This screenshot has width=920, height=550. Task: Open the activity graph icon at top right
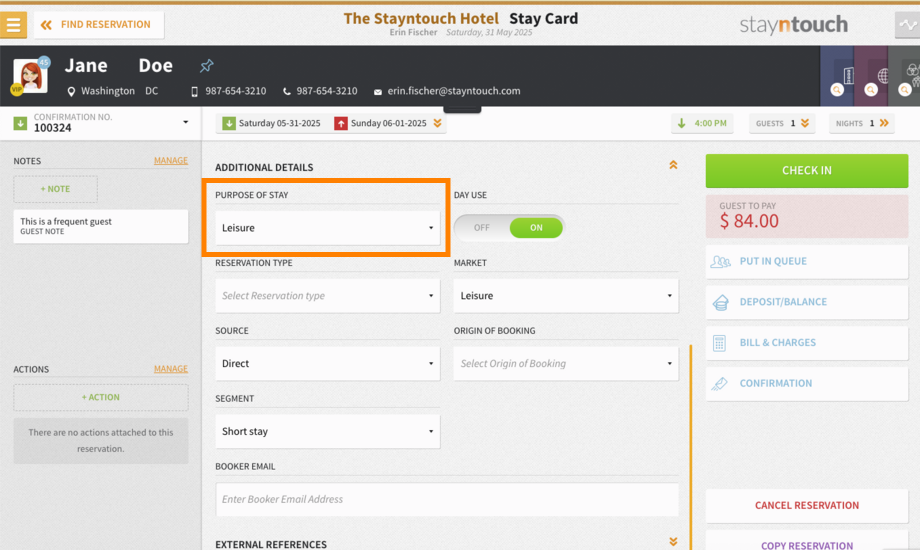coord(907,25)
